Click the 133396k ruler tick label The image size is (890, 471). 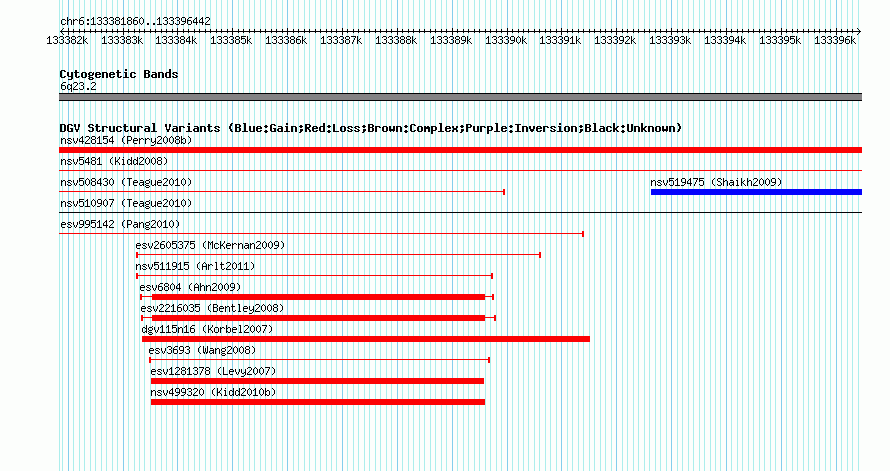coord(835,40)
